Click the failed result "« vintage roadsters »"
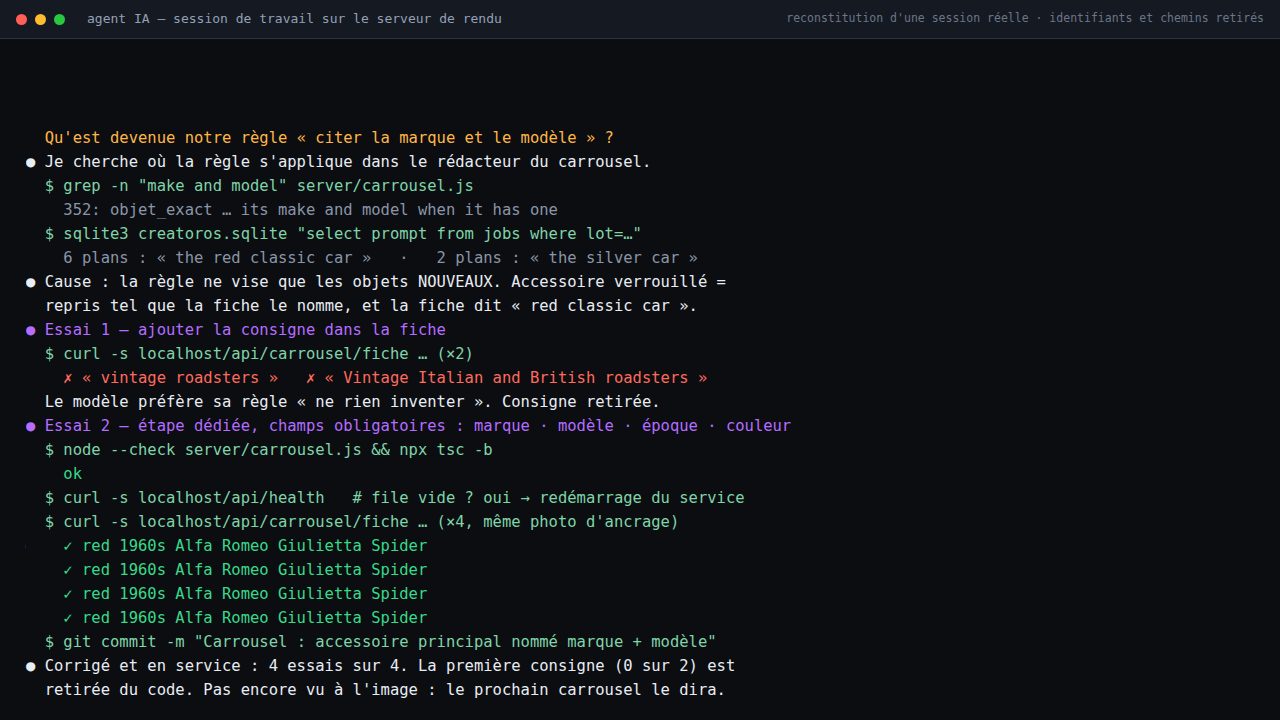This screenshot has width=1280, height=720. (170, 378)
